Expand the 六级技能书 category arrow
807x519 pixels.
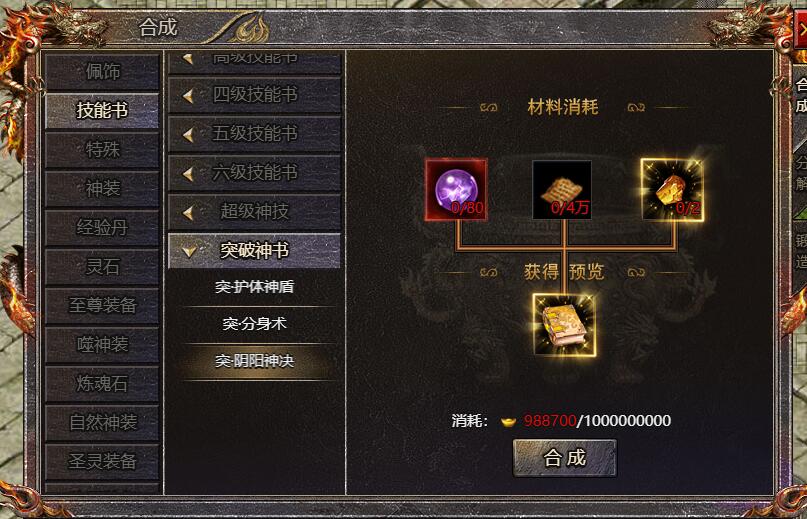point(188,174)
